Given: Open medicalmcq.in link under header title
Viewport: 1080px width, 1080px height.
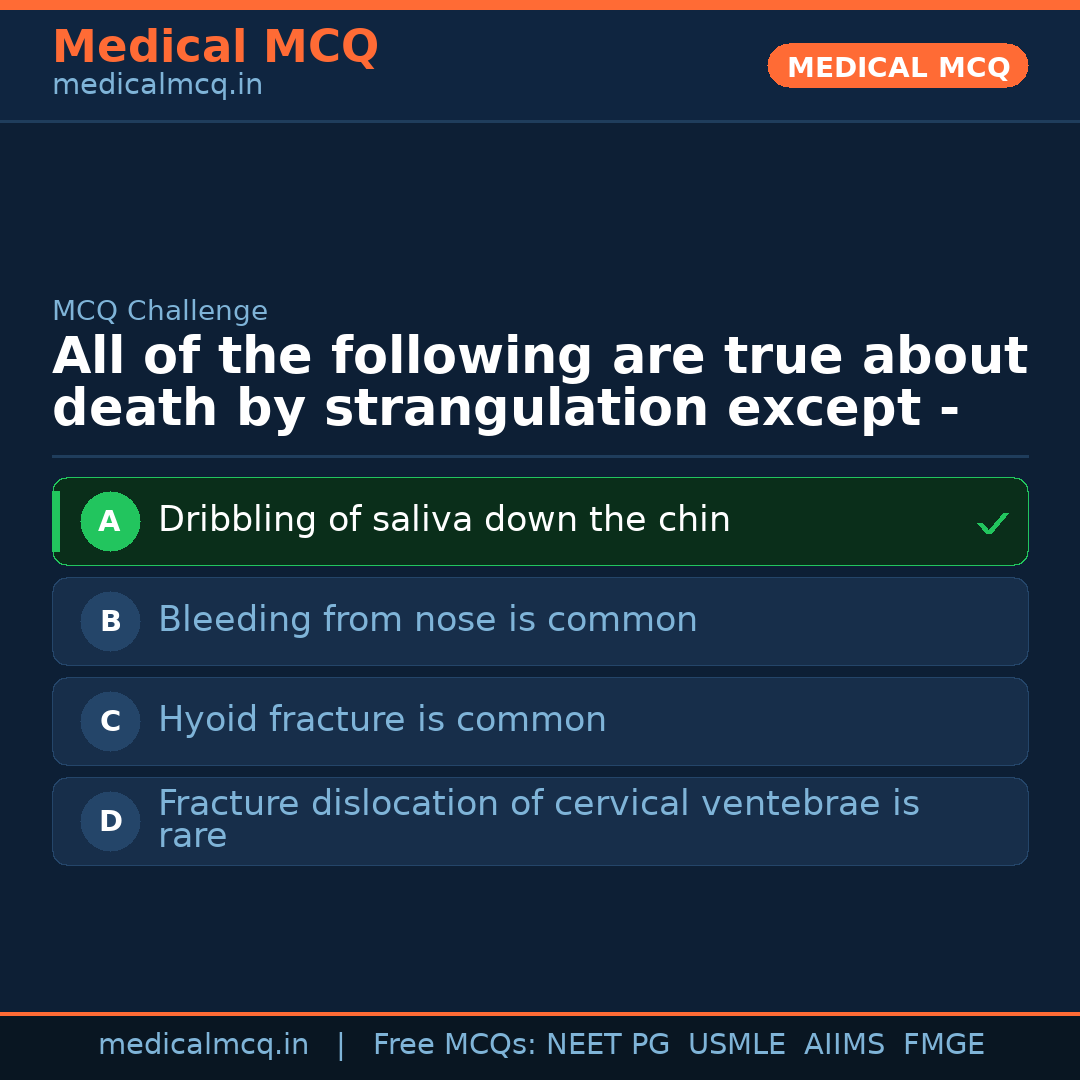Looking at the screenshot, I should pos(157,86).
